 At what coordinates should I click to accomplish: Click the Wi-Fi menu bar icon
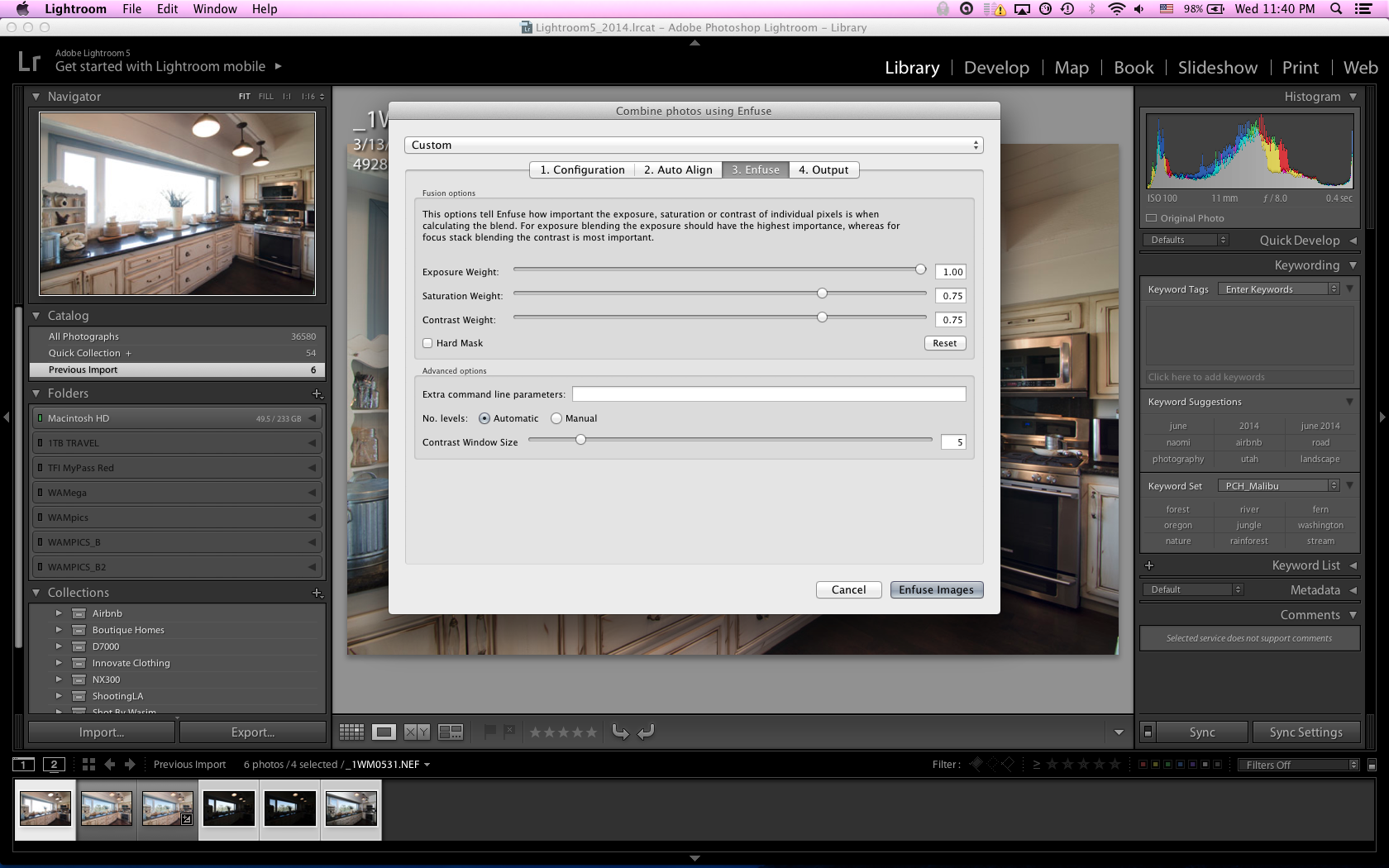[x=1116, y=9]
